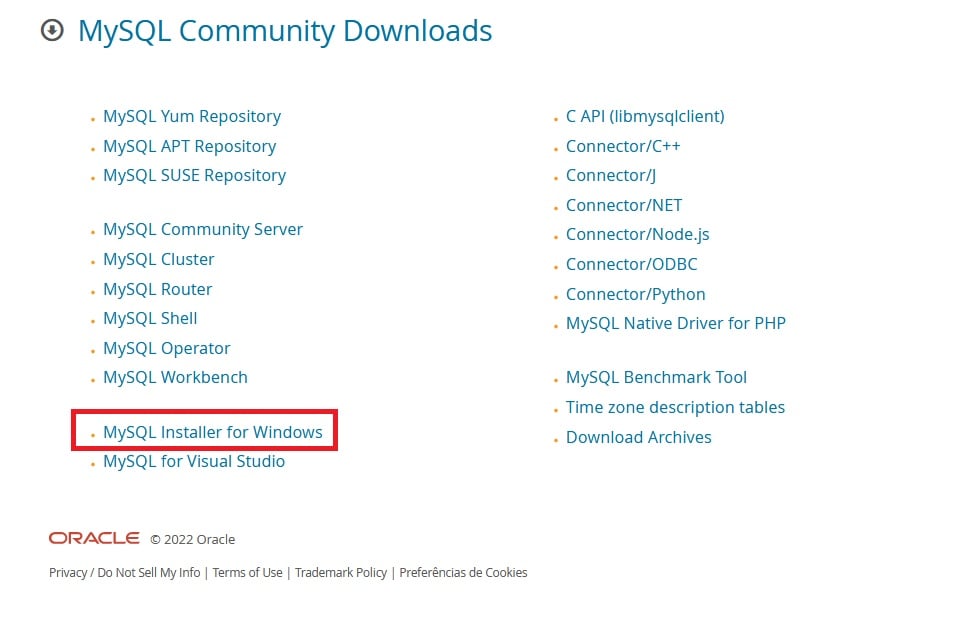
Task: Go to Connector/ODBC downloads
Action: tap(631, 264)
